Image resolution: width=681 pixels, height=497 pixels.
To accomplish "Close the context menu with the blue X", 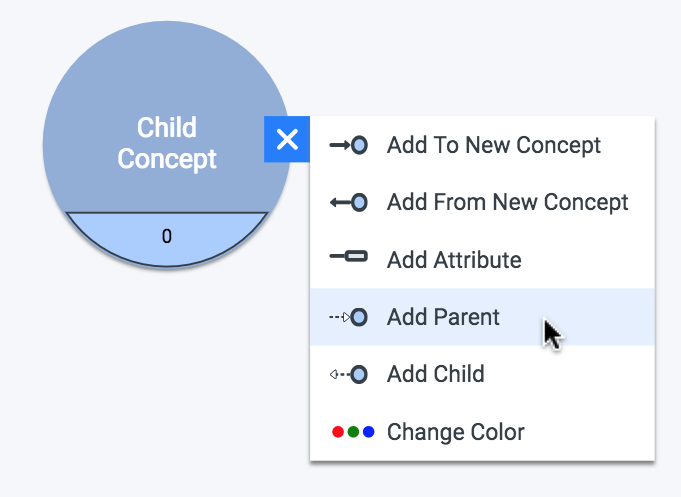I will point(287,139).
